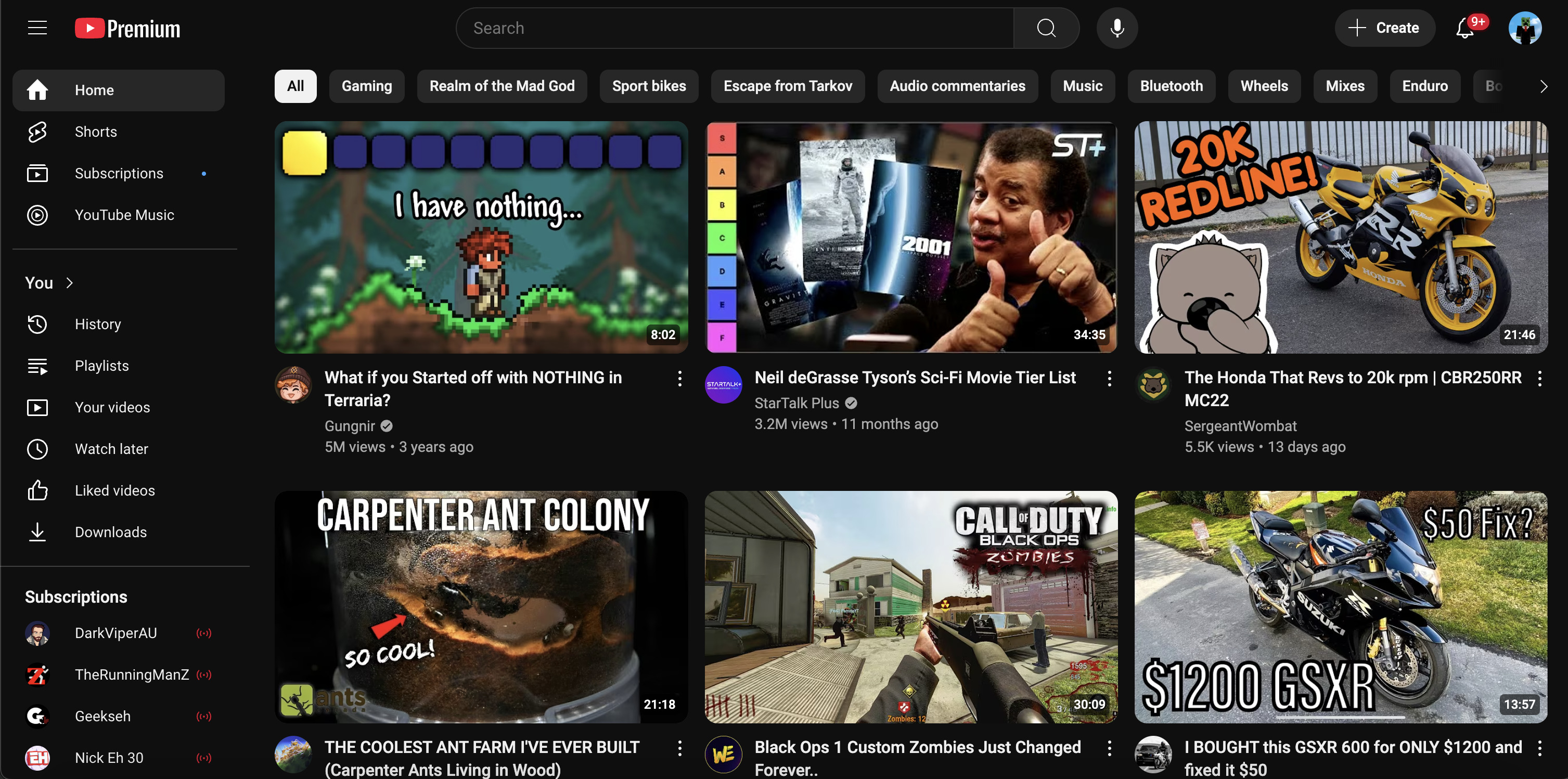Select Realm of the Mad God chip
Screen dimensions: 1568x779
[x=502, y=86]
